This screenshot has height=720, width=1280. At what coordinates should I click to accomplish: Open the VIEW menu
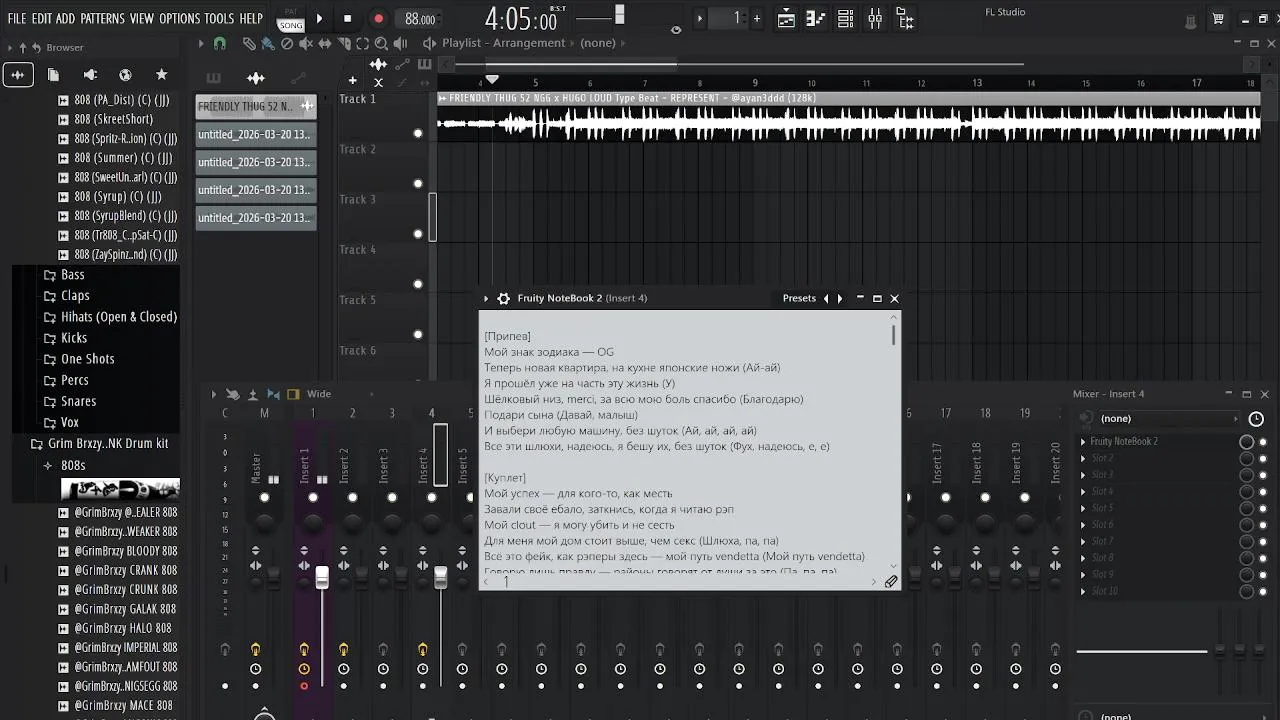coord(142,18)
